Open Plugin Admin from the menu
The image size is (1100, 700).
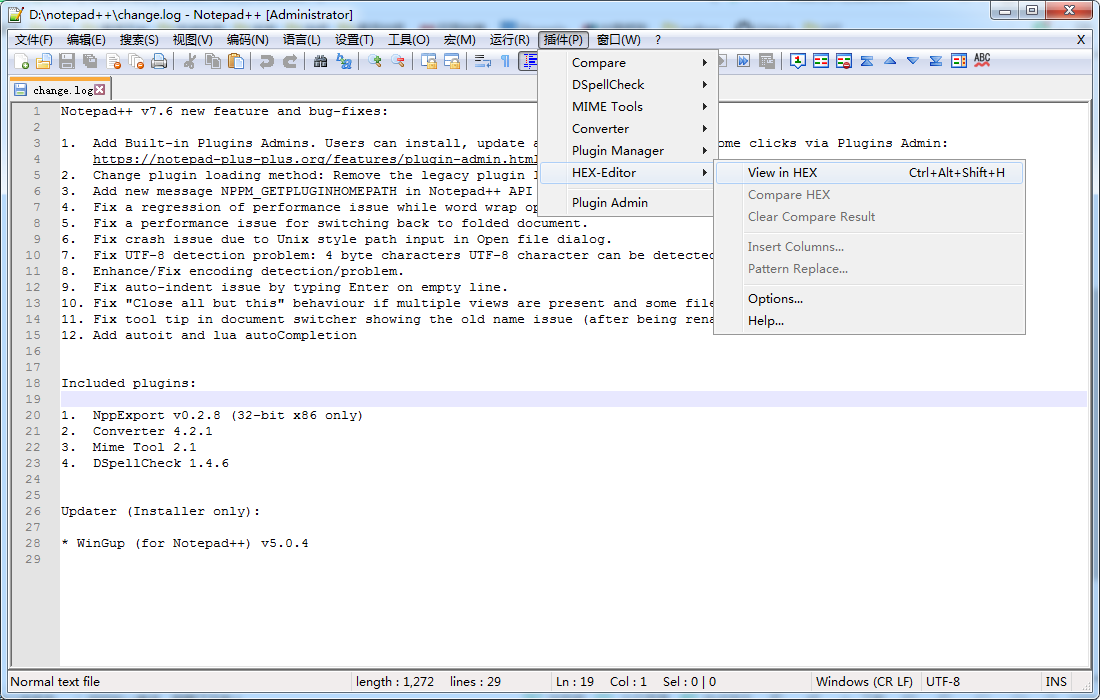628,203
